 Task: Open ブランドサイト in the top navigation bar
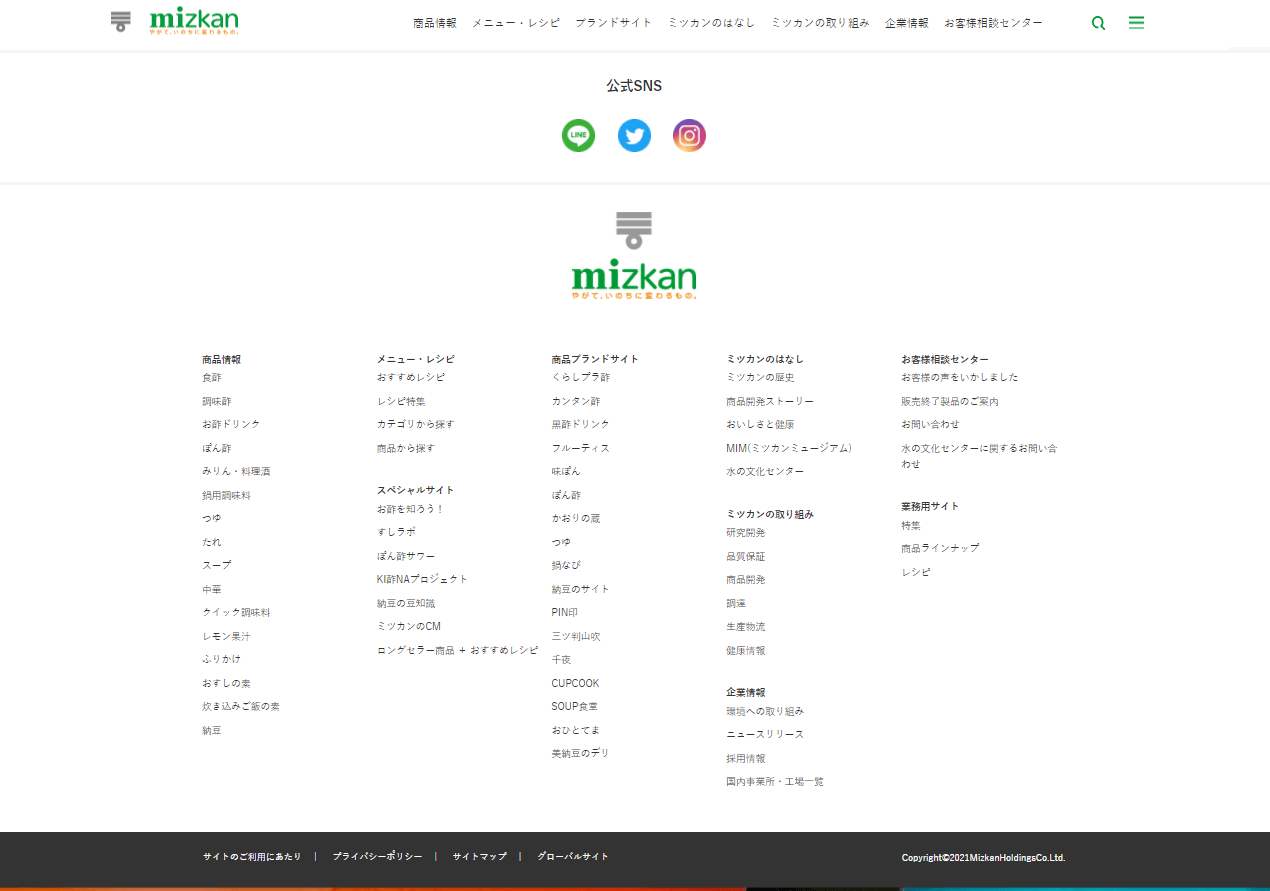click(613, 23)
